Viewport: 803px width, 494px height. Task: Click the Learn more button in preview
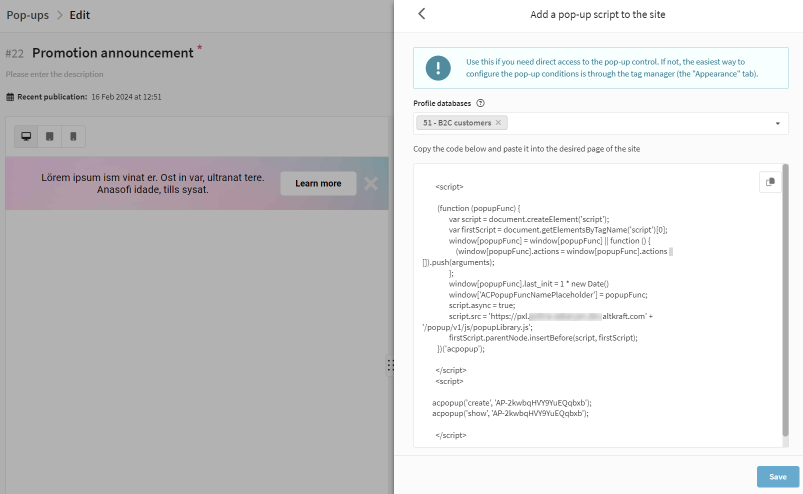coord(318,183)
